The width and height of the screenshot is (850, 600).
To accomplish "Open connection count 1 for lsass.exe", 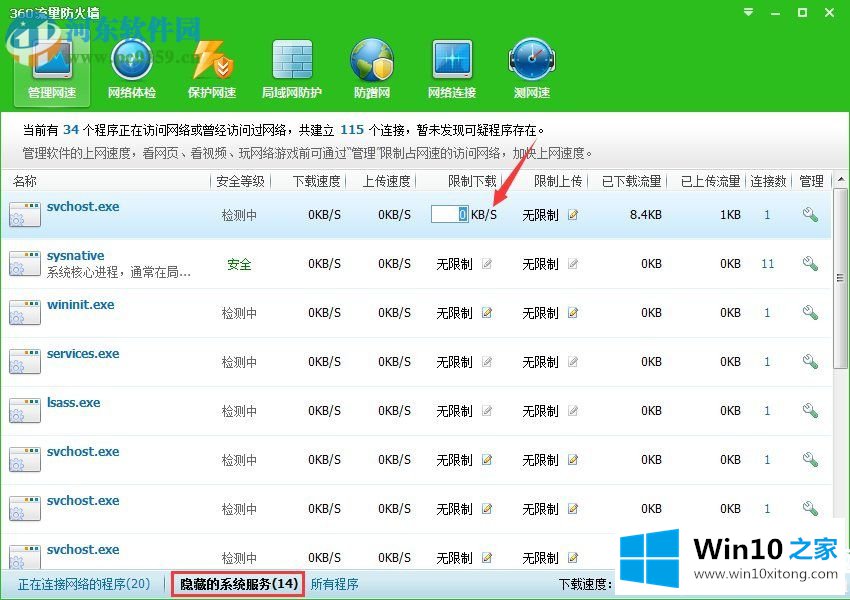I will click(x=767, y=411).
